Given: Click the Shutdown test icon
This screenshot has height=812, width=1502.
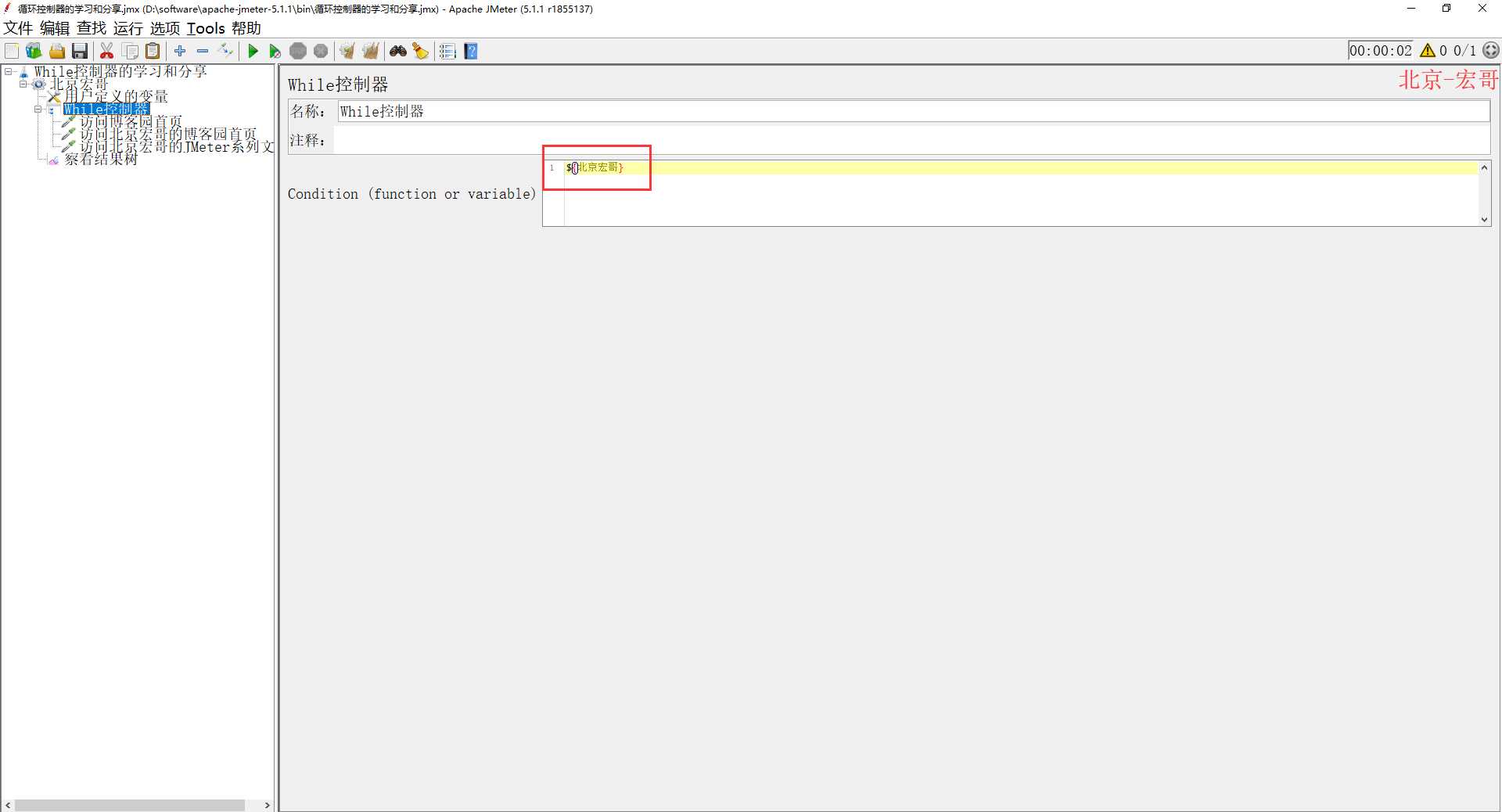Looking at the screenshot, I should pos(321,51).
